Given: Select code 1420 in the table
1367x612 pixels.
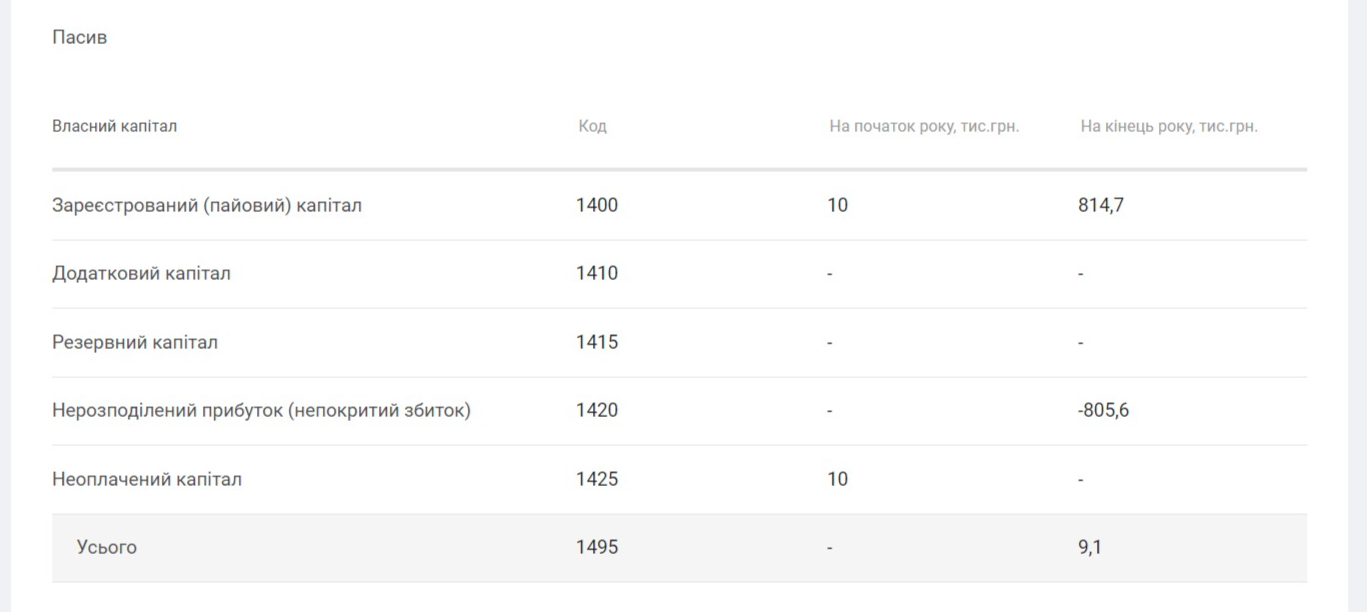Looking at the screenshot, I should (x=597, y=411).
